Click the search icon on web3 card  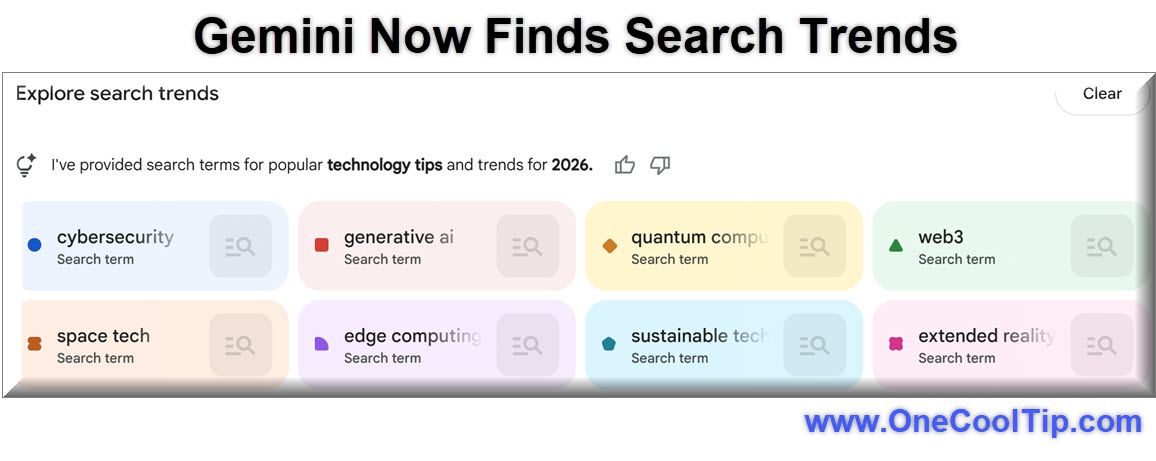point(1101,246)
